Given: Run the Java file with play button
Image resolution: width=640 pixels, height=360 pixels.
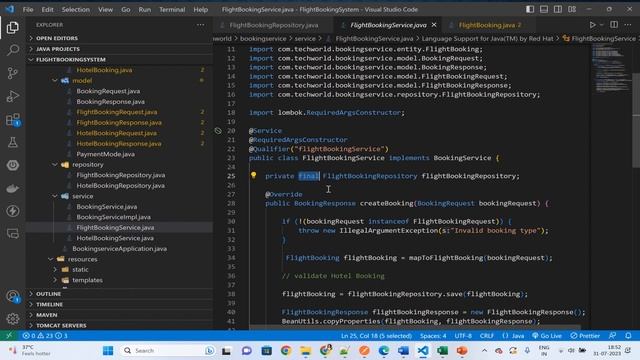Looking at the screenshot, I should [593, 25].
